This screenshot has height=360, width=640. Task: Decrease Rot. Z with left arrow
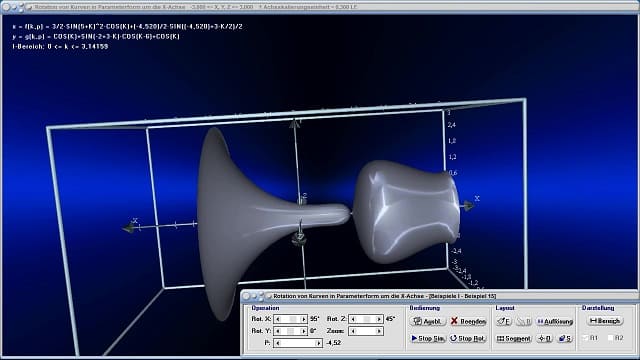tap(353, 319)
